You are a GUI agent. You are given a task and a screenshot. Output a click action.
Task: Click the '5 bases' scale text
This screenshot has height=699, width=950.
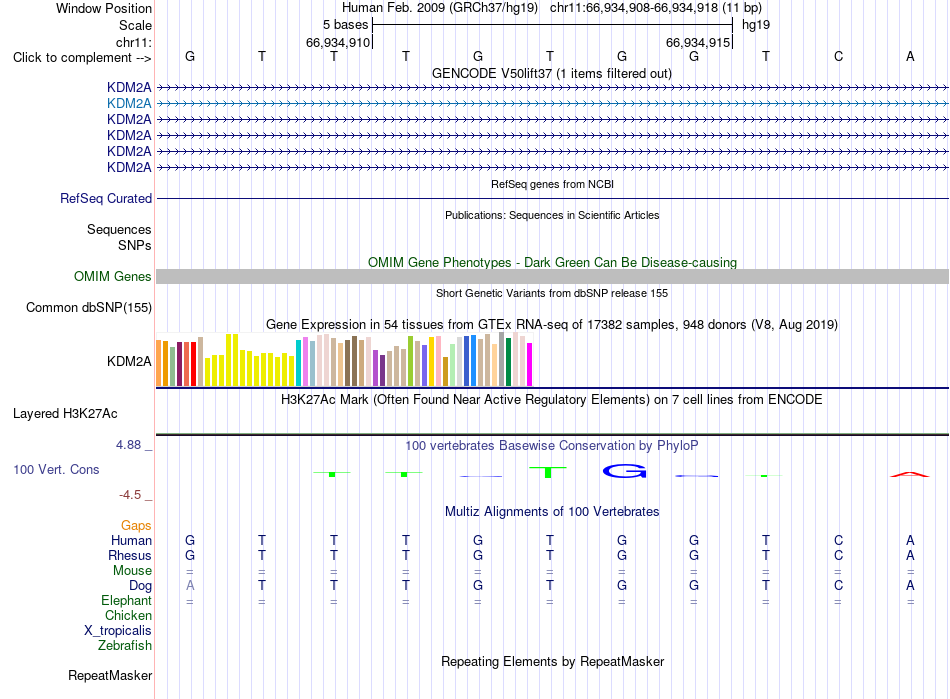coord(345,25)
